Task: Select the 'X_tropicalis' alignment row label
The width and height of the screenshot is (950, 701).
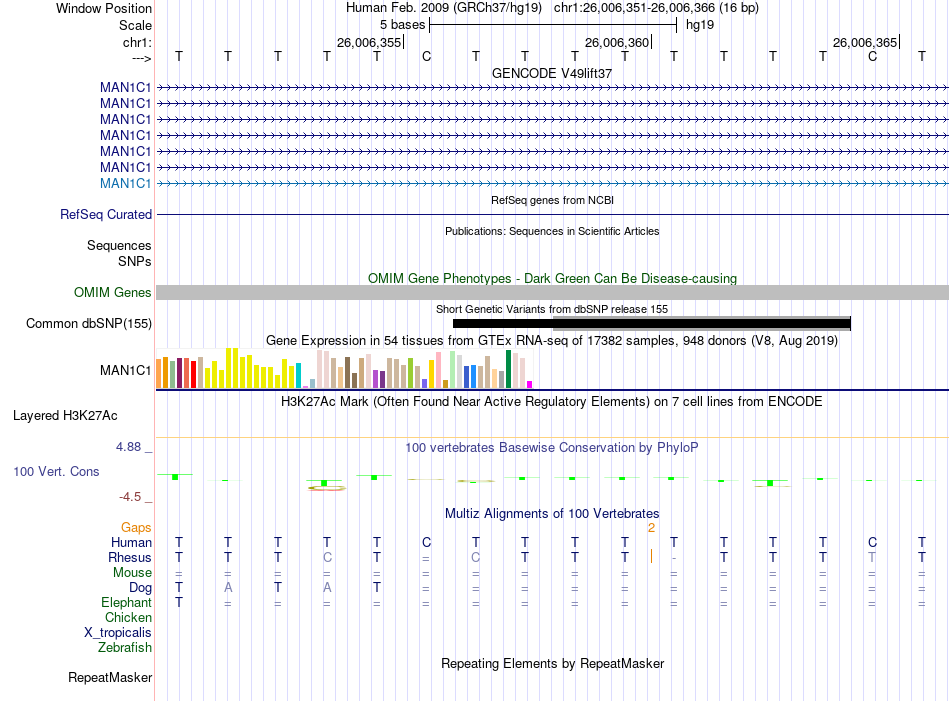Action: (118, 633)
